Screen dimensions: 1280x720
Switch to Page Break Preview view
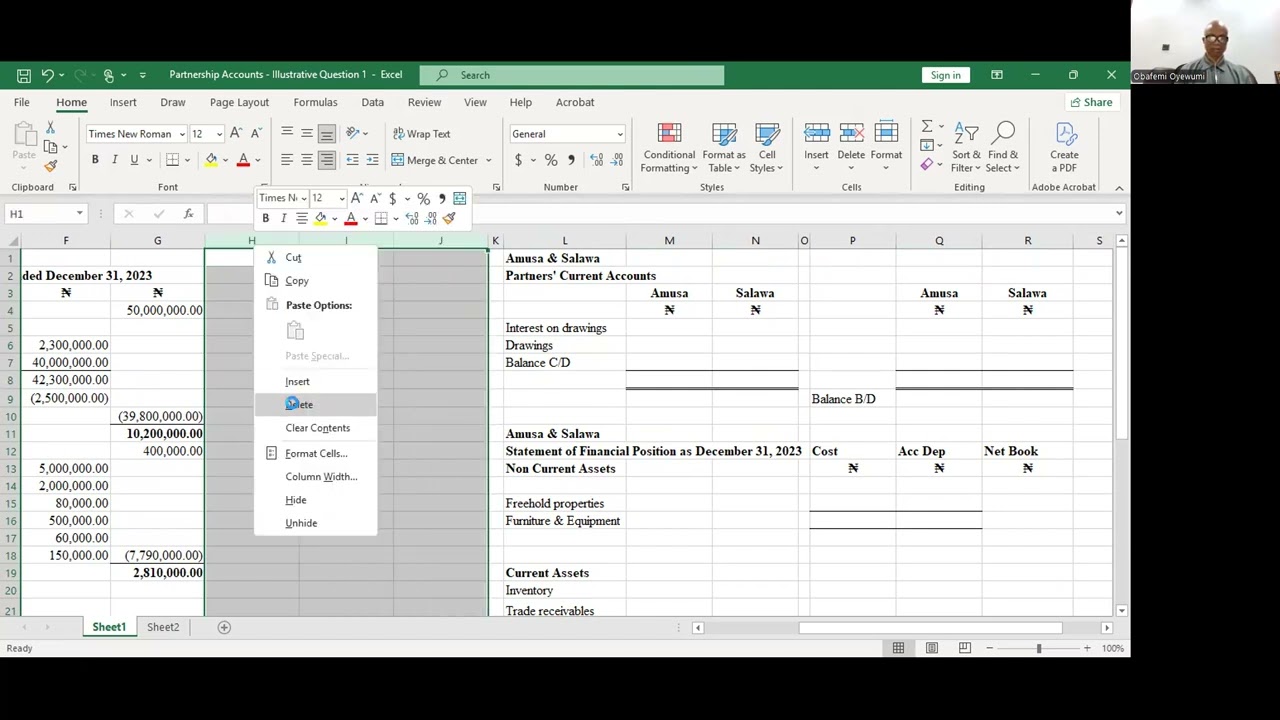click(x=965, y=648)
